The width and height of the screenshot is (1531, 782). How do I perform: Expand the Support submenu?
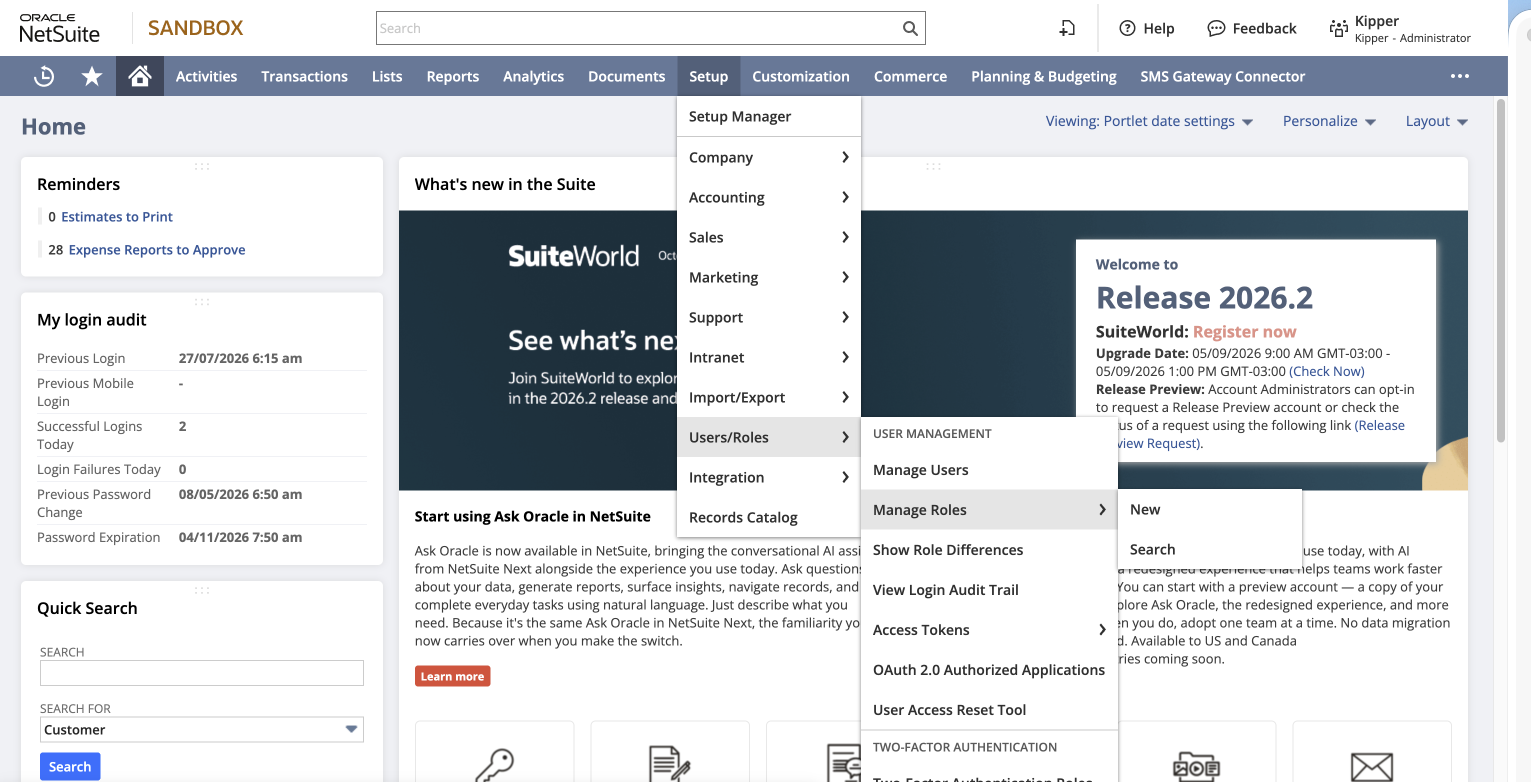click(769, 317)
